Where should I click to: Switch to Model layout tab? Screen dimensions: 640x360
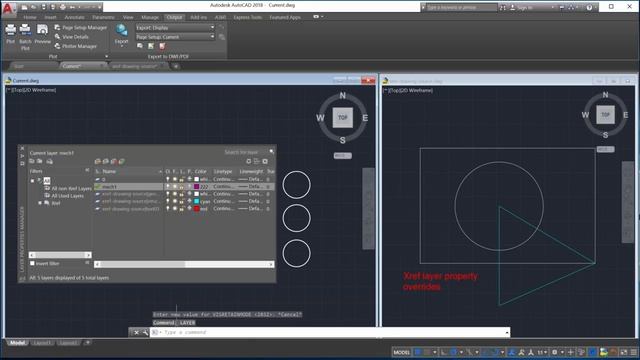tap(17, 343)
